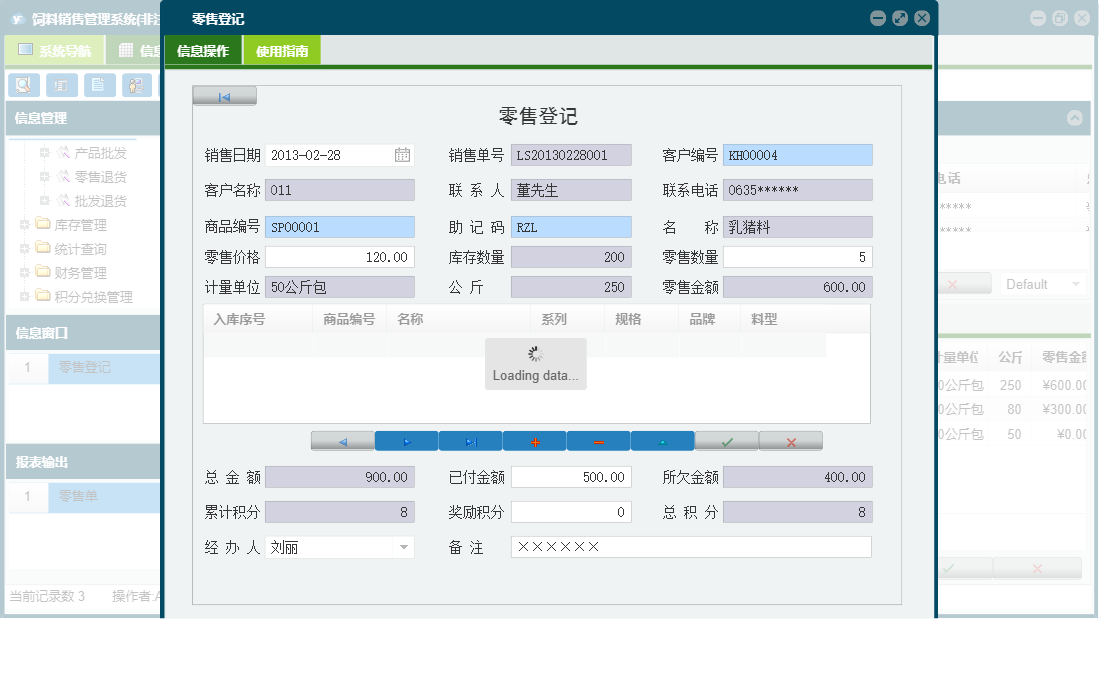Screen dimensions: 1099x675
Task: Jump to the last record navigation icon
Action: coord(470,440)
